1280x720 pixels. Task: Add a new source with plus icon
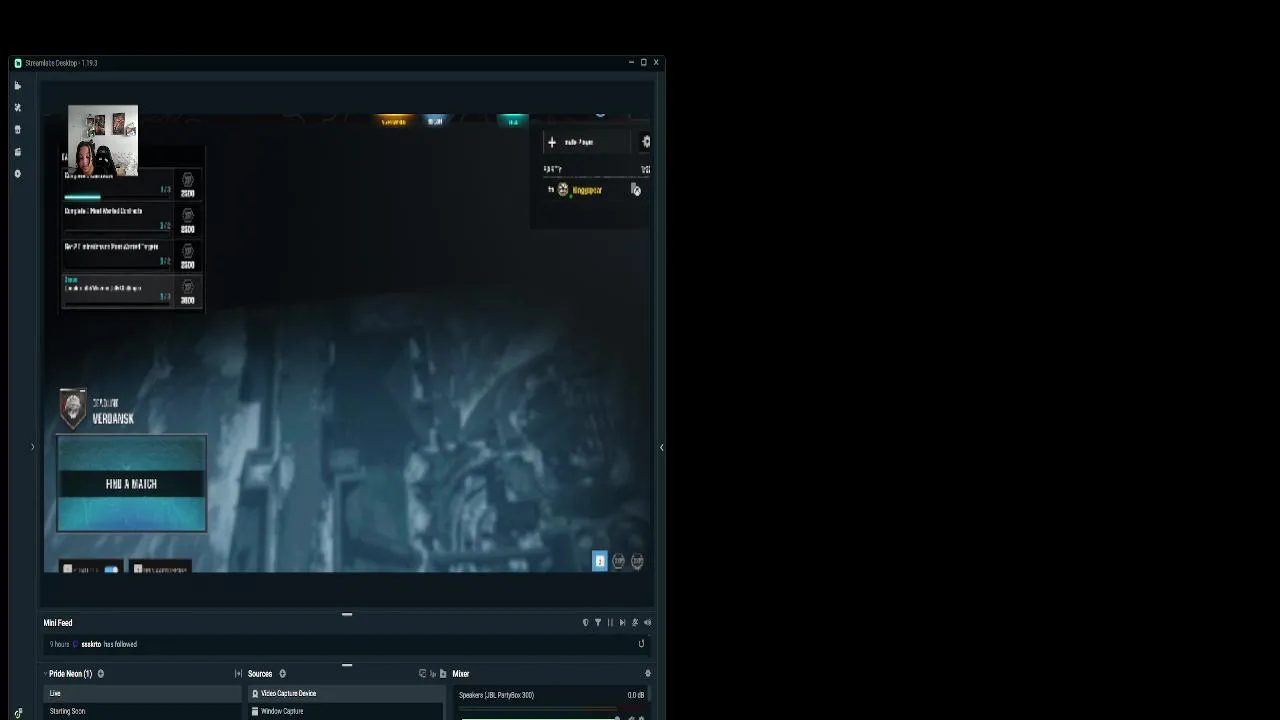point(282,674)
